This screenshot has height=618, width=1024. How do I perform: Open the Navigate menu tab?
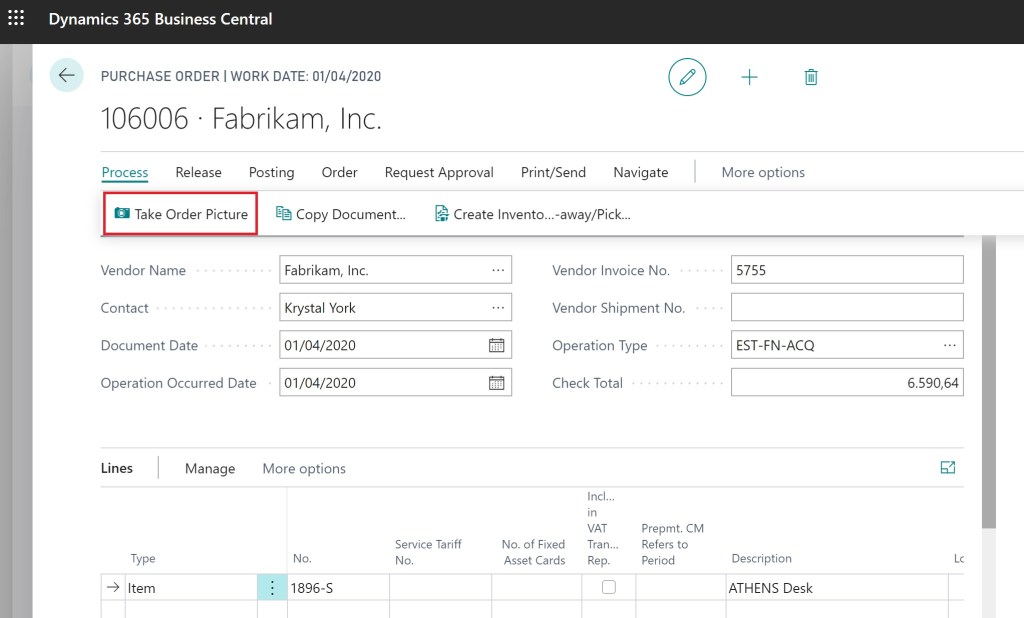coord(640,172)
